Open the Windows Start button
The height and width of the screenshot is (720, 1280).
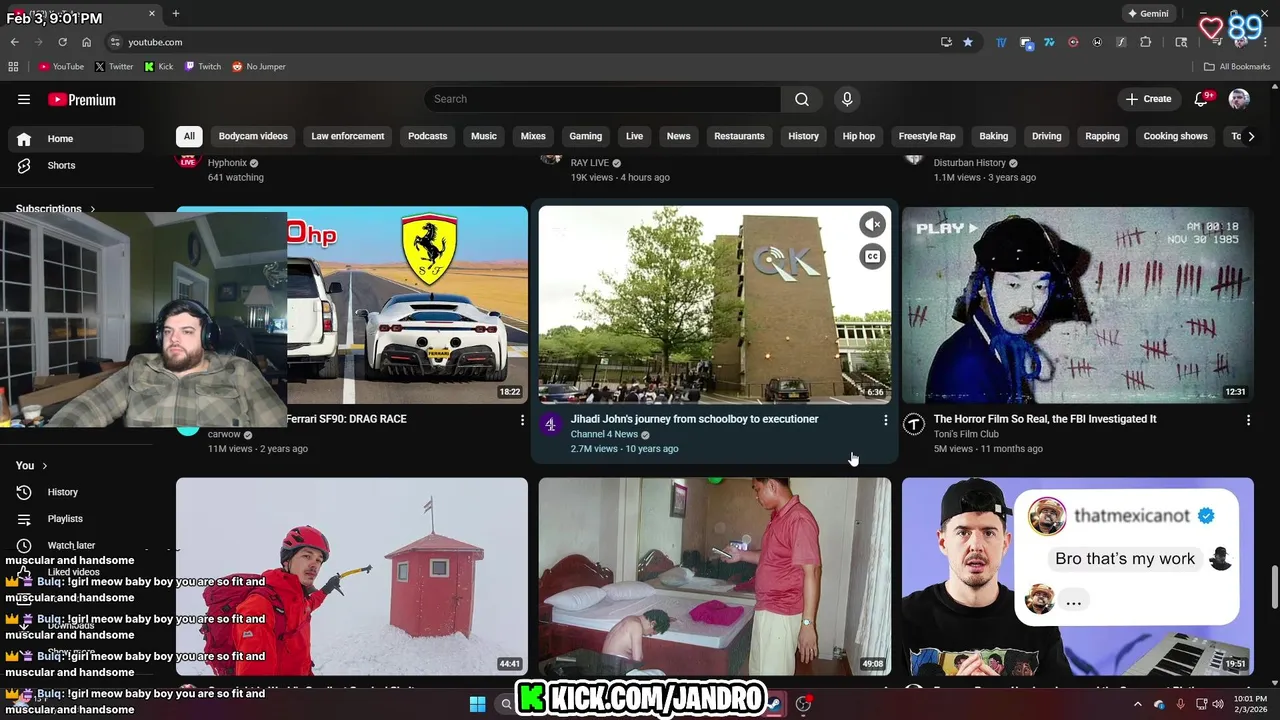coord(477,704)
